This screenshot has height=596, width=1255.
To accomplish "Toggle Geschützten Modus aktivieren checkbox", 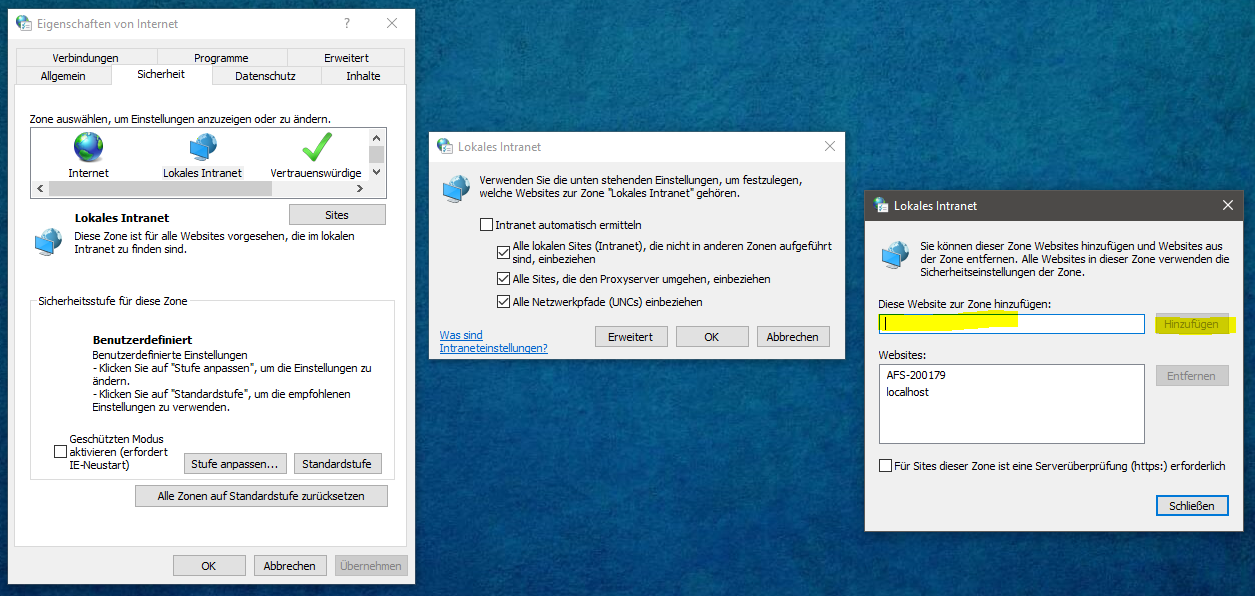I will (60, 452).
